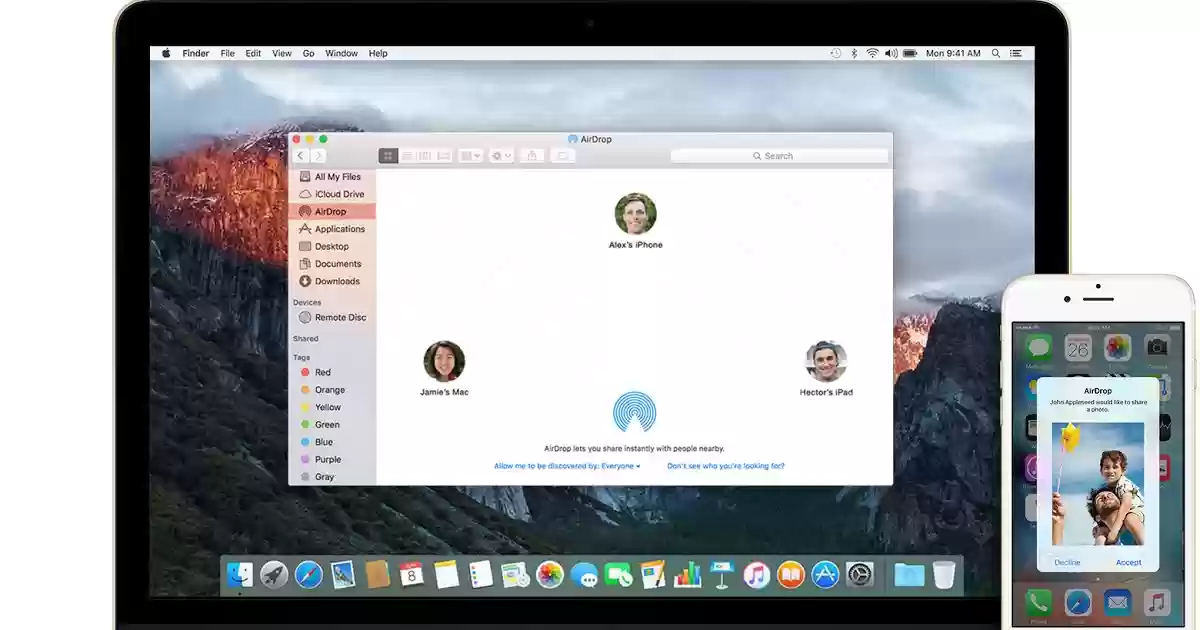
Task: Tap Decline on iPhone AirDrop prompt
Action: 1067,562
